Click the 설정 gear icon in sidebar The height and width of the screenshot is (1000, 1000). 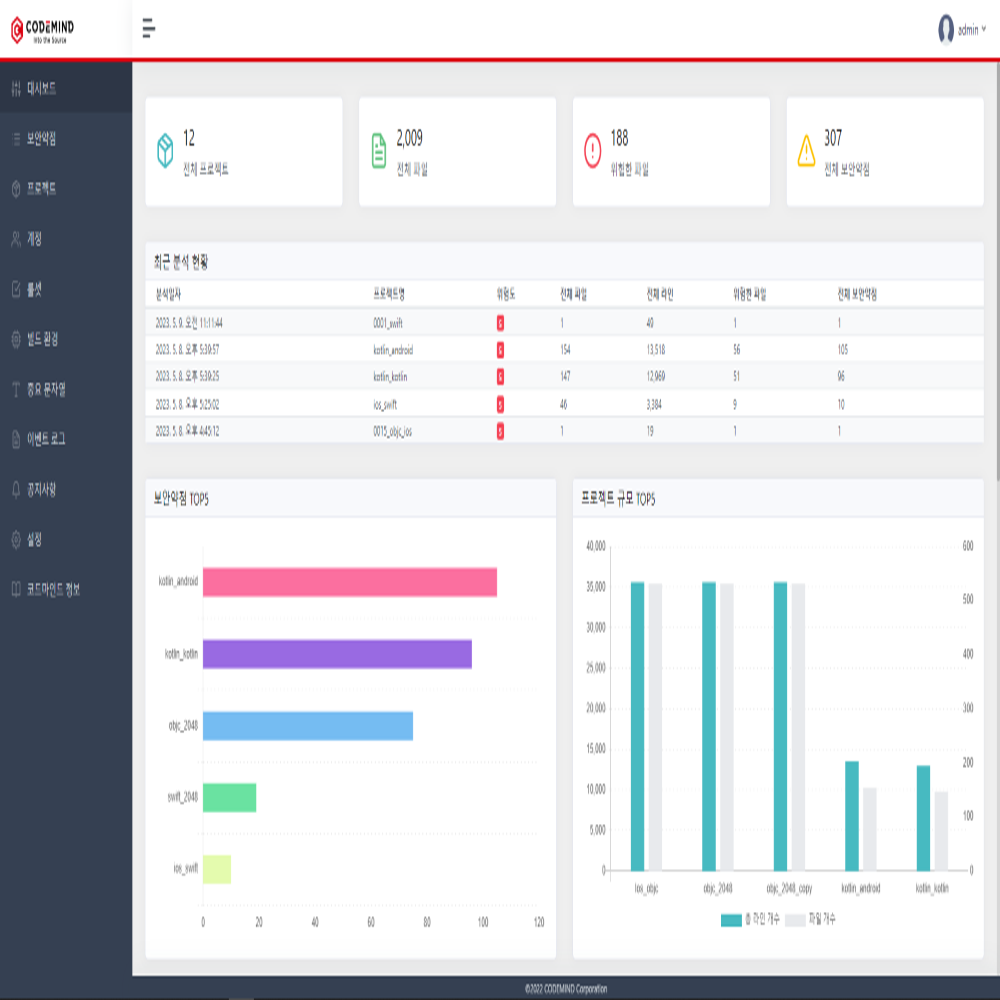16,540
